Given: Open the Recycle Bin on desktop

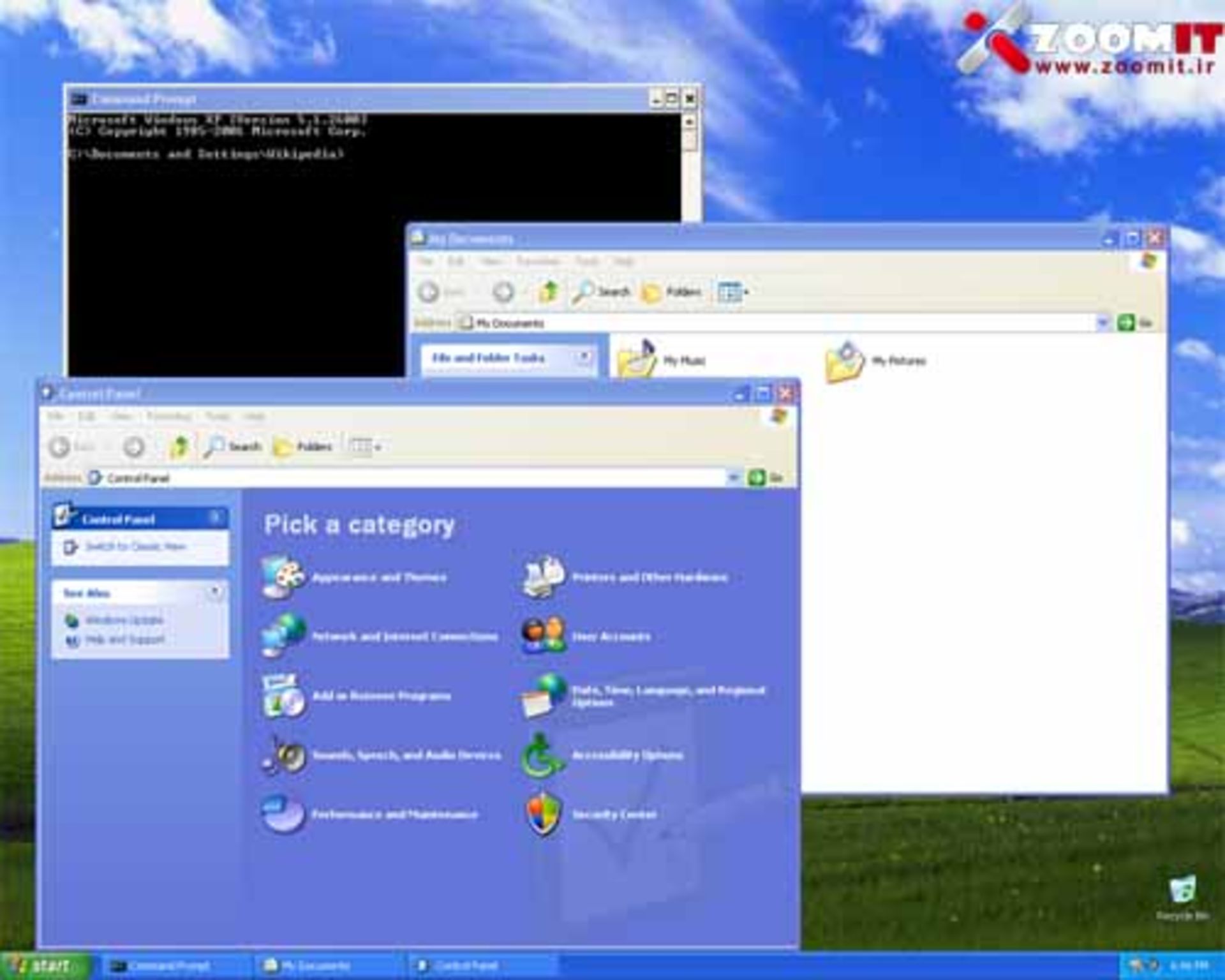Looking at the screenshot, I should coord(1182,897).
